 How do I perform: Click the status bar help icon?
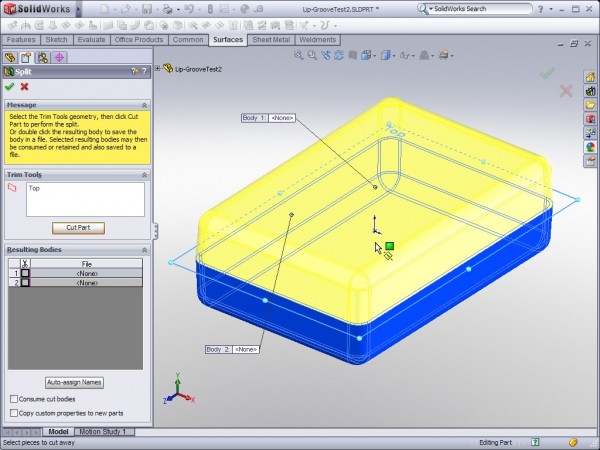coord(536,442)
